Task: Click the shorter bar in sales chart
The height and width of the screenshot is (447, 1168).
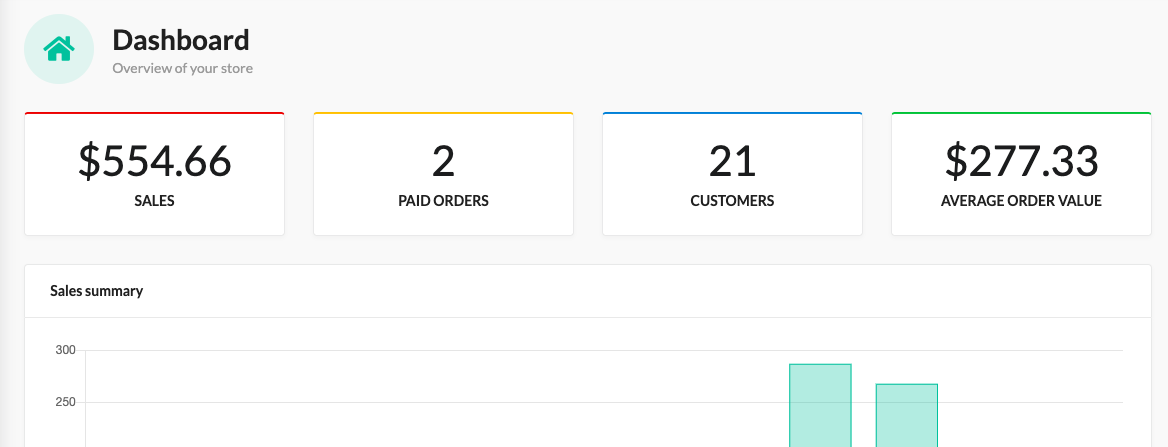Action: pyautogui.click(x=907, y=416)
